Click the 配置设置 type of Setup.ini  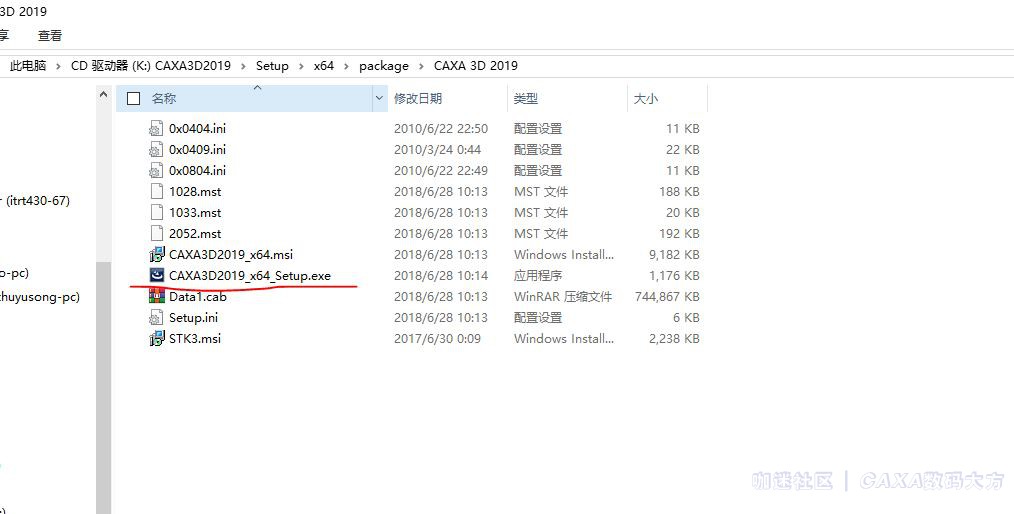(538, 317)
